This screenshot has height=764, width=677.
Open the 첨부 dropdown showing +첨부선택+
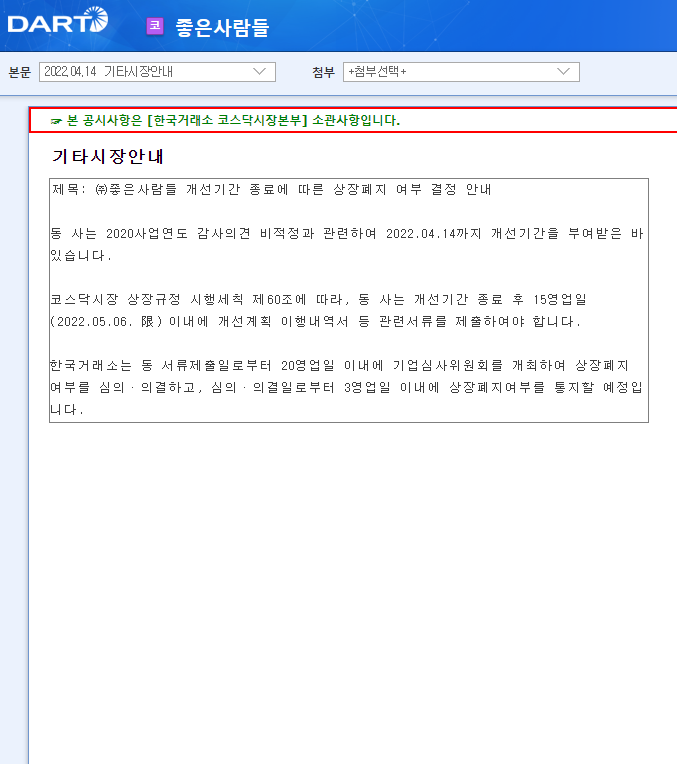[461, 72]
